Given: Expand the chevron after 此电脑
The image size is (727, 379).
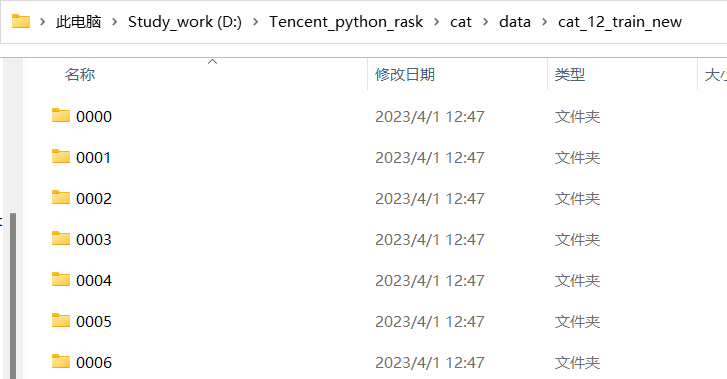Looking at the screenshot, I should pos(115,22).
